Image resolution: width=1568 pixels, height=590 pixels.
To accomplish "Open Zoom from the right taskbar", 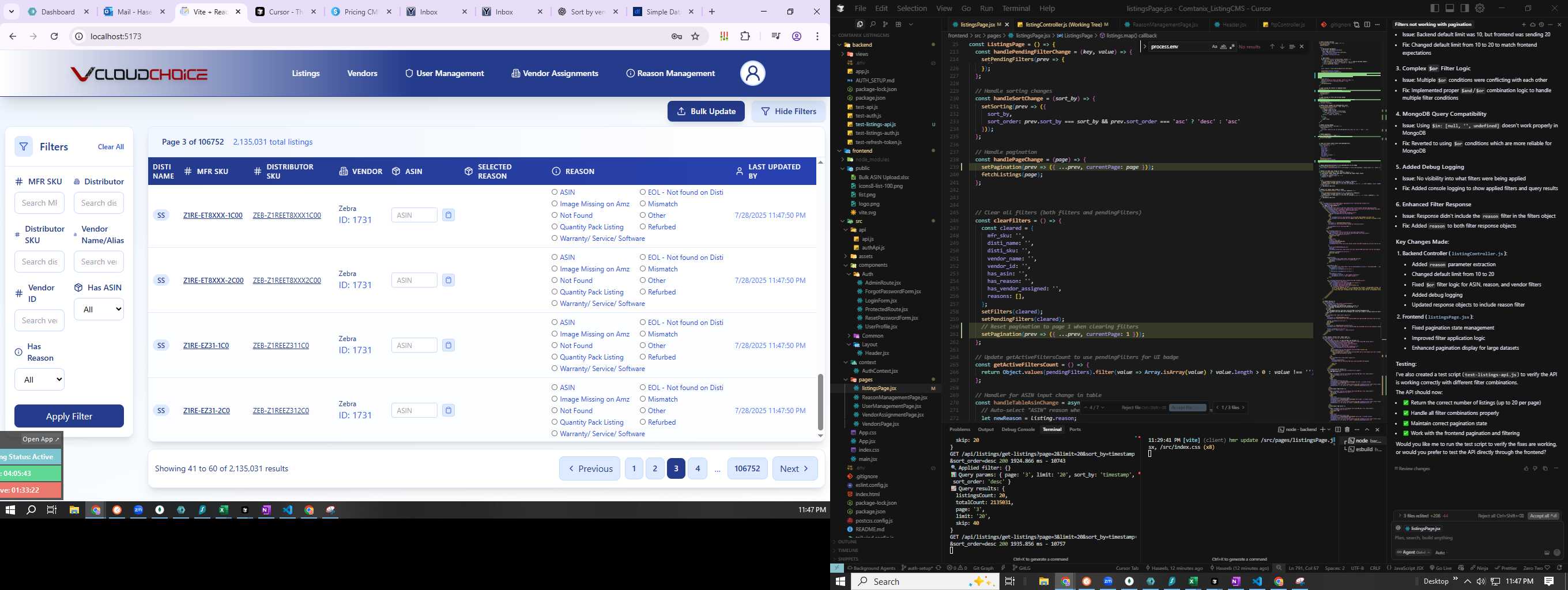I will tap(1108, 581).
